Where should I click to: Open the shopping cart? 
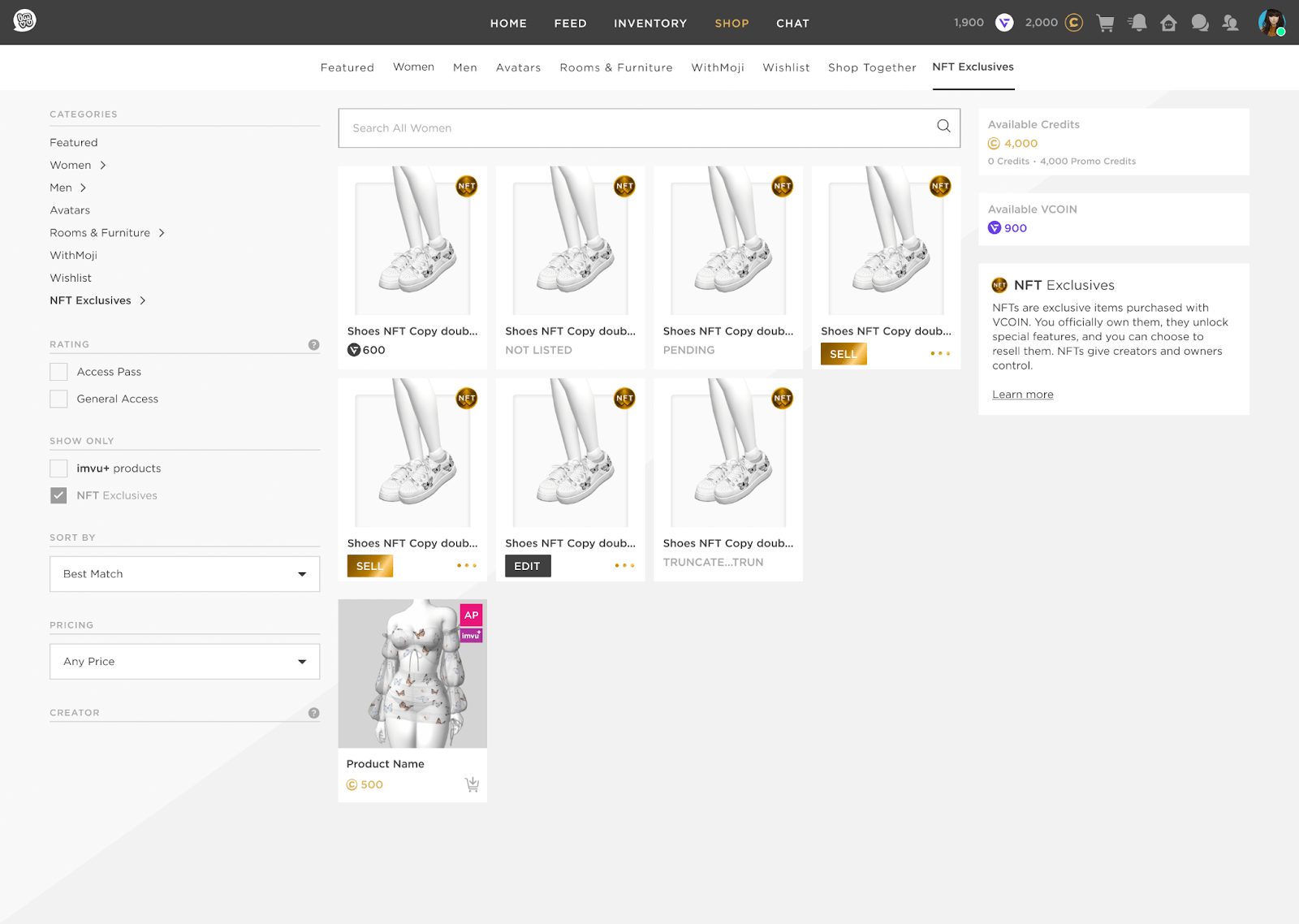(x=1105, y=23)
